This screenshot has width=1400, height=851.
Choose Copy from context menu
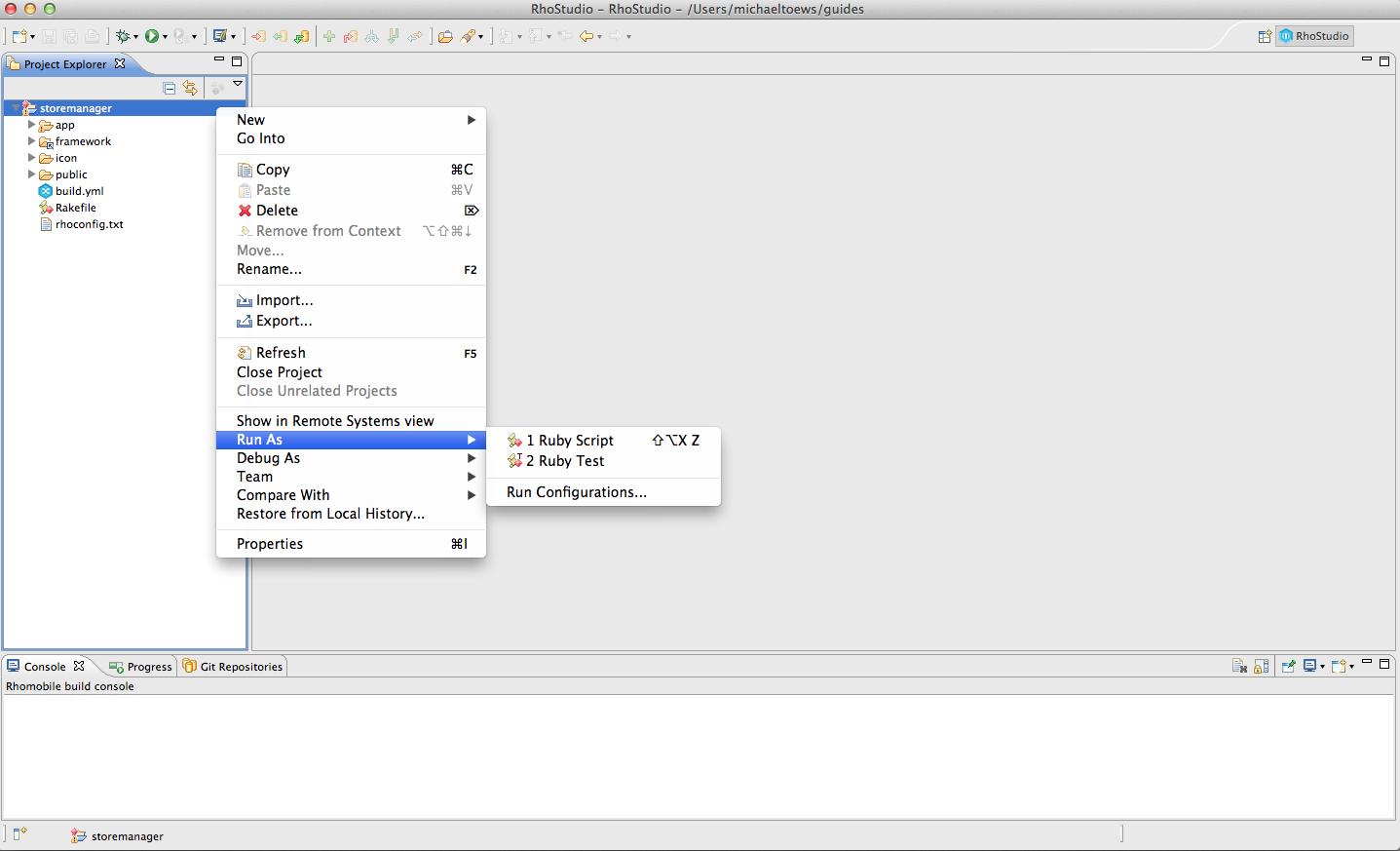coord(351,170)
